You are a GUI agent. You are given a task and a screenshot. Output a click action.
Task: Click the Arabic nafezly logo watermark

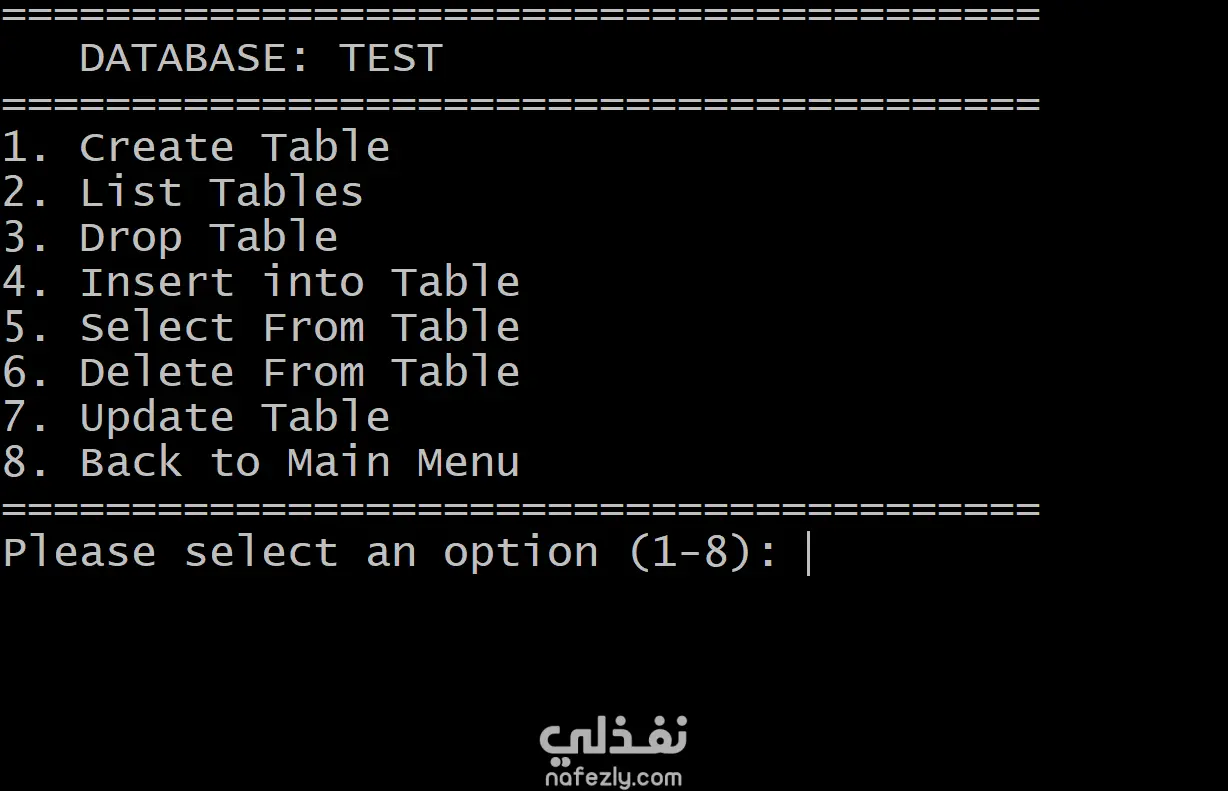coord(613,737)
